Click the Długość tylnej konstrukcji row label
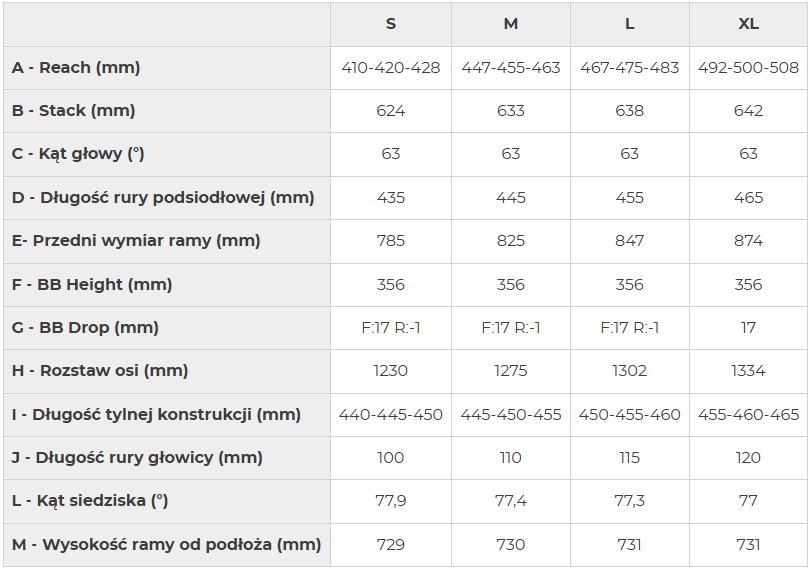The width and height of the screenshot is (811, 568). 156,414
